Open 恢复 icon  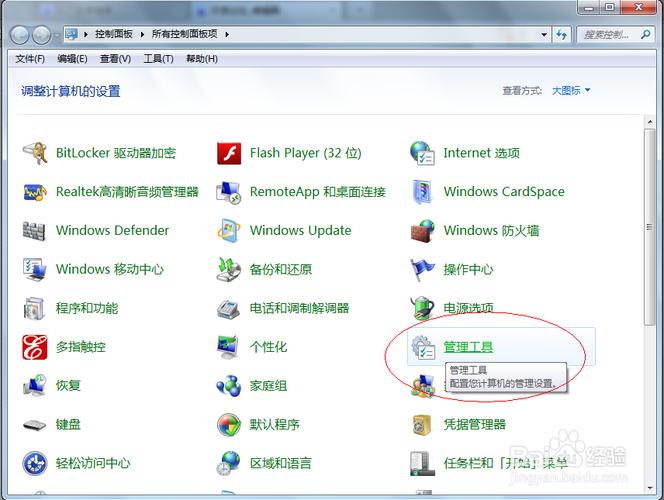(x=35, y=386)
